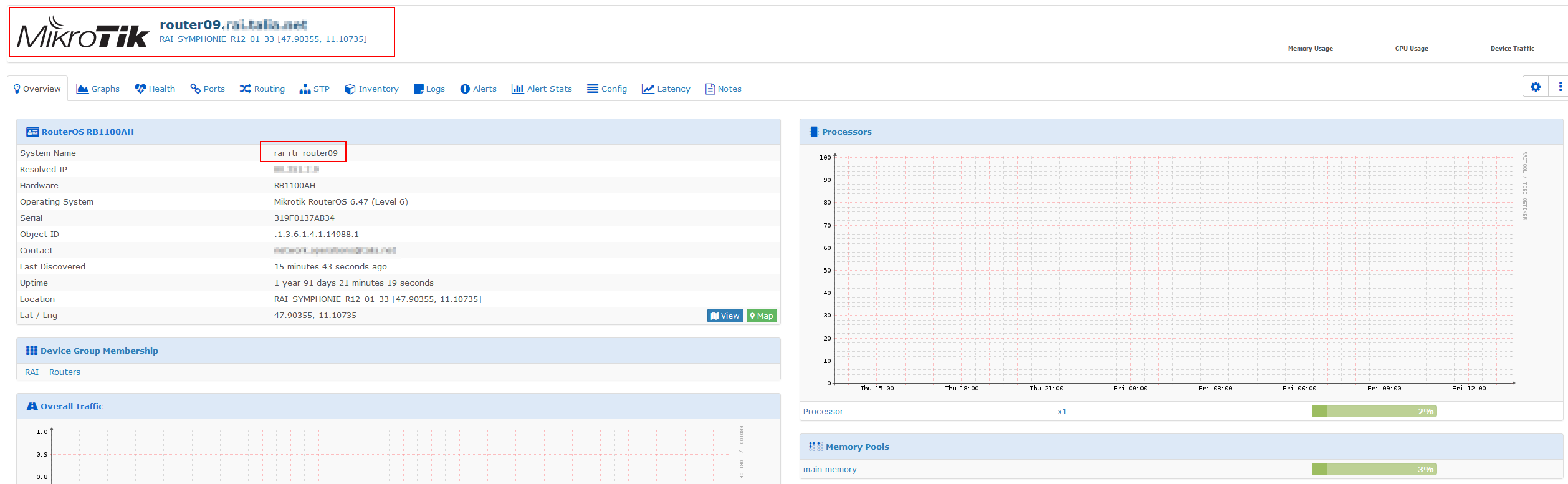The width and height of the screenshot is (1568, 484).
Task: Click the Processor 2% usage bar
Action: point(1374,411)
